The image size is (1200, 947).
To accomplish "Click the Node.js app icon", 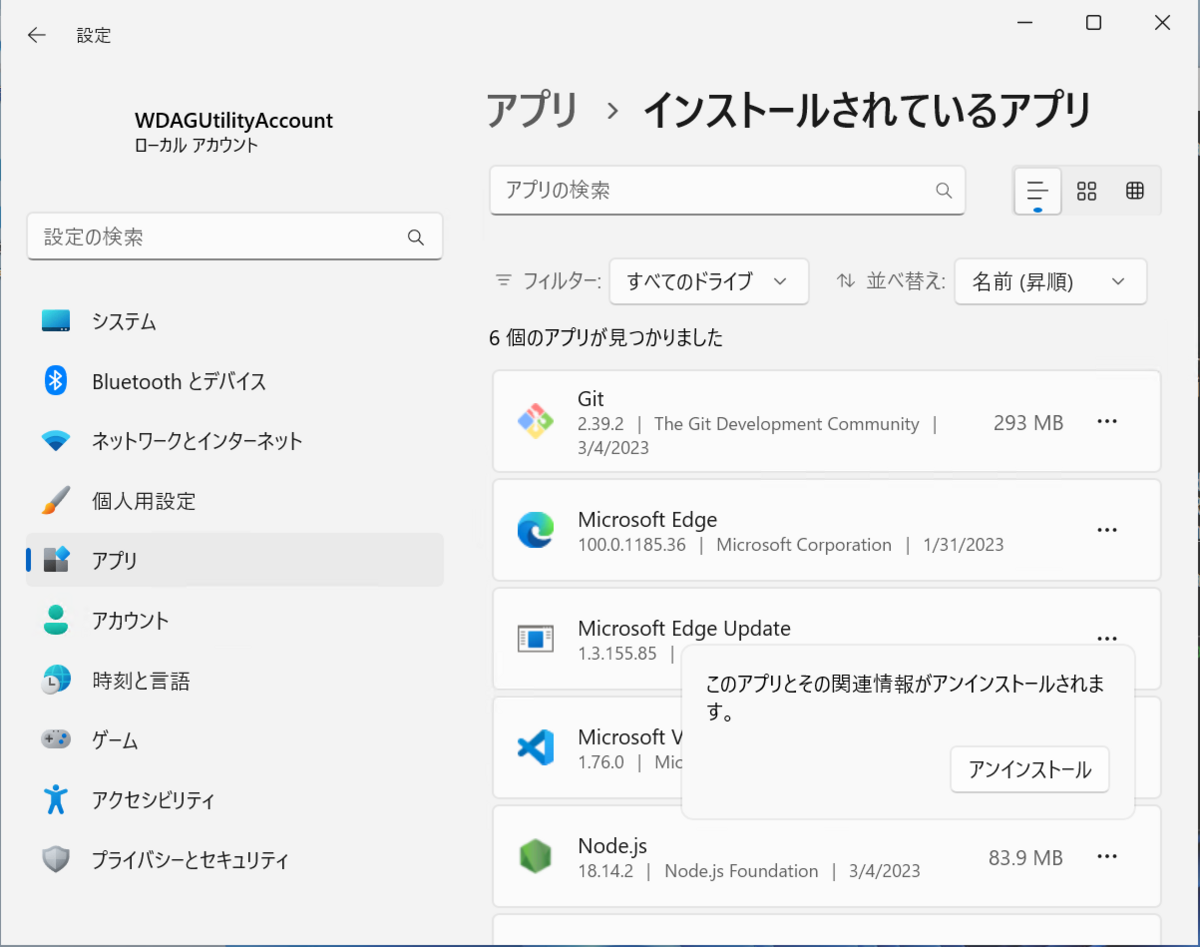I will (535, 856).
